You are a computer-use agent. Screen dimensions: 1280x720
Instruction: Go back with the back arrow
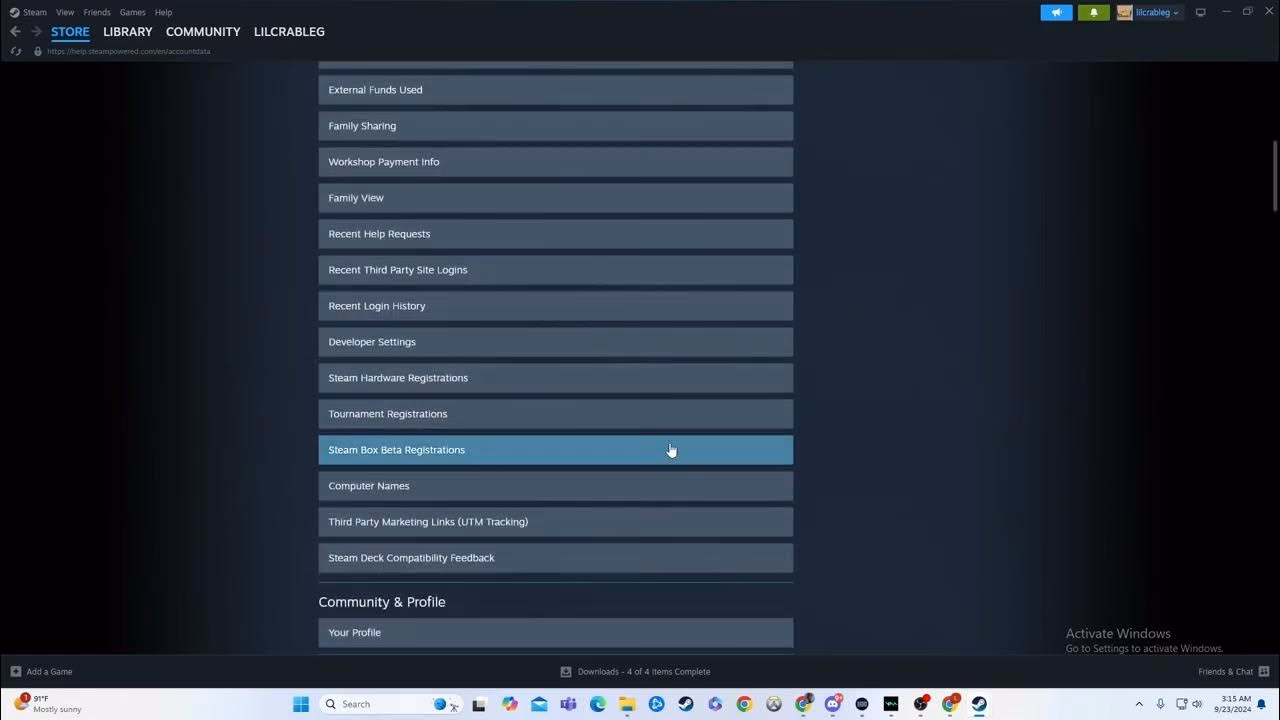tap(15, 32)
